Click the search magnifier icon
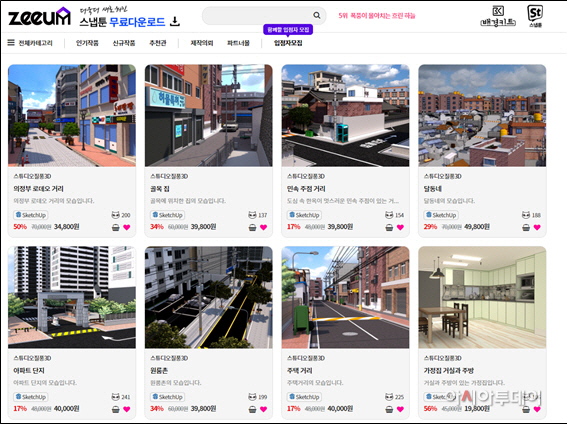This screenshot has width=567, height=427. [317, 15]
